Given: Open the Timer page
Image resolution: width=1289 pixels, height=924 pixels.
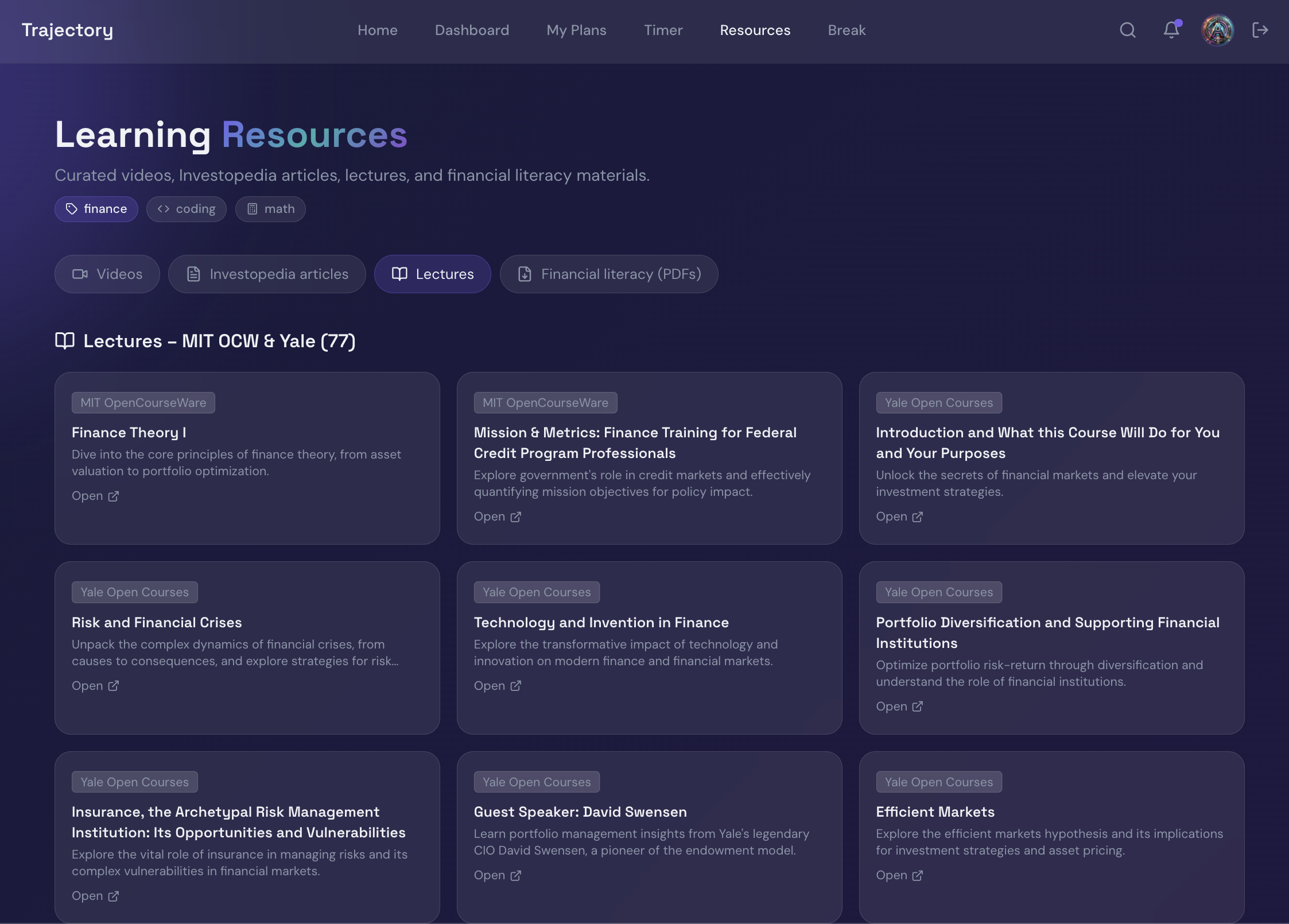Looking at the screenshot, I should coord(663,30).
